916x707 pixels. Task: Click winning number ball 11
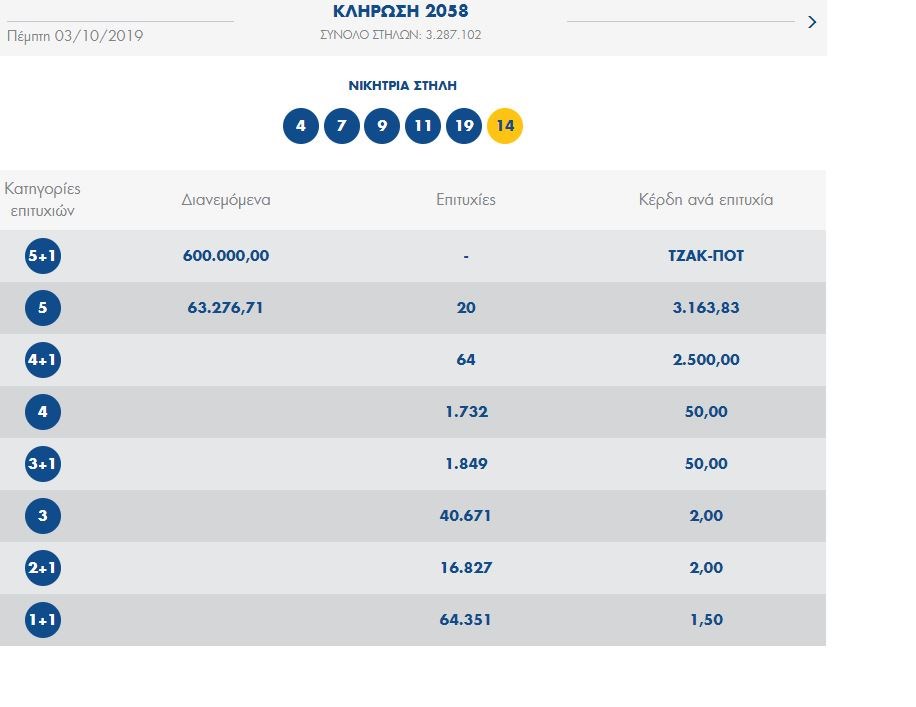pyautogui.click(x=423, y=127)
